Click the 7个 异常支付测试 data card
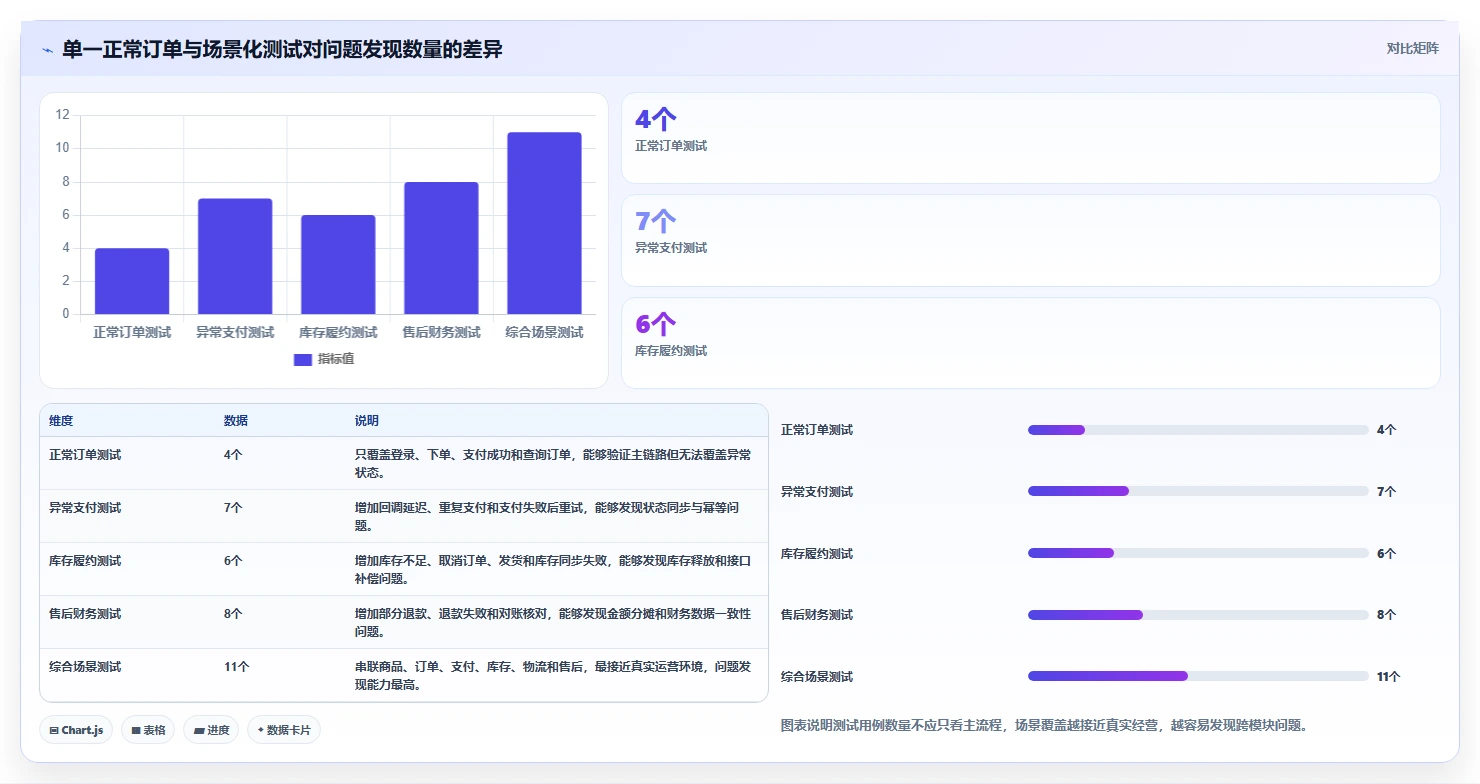 (x=1031, y=240)
